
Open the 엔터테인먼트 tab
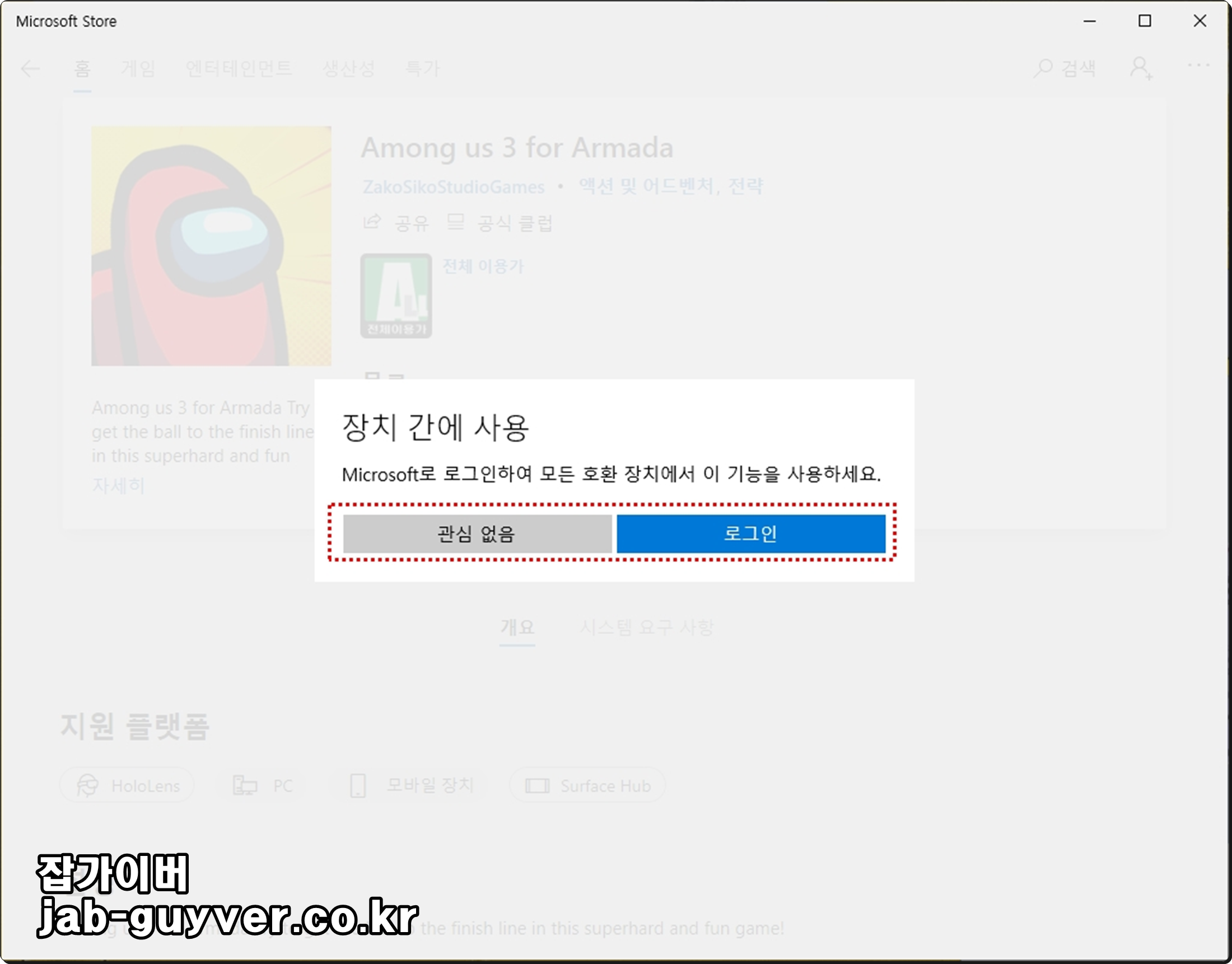[238, 69]
